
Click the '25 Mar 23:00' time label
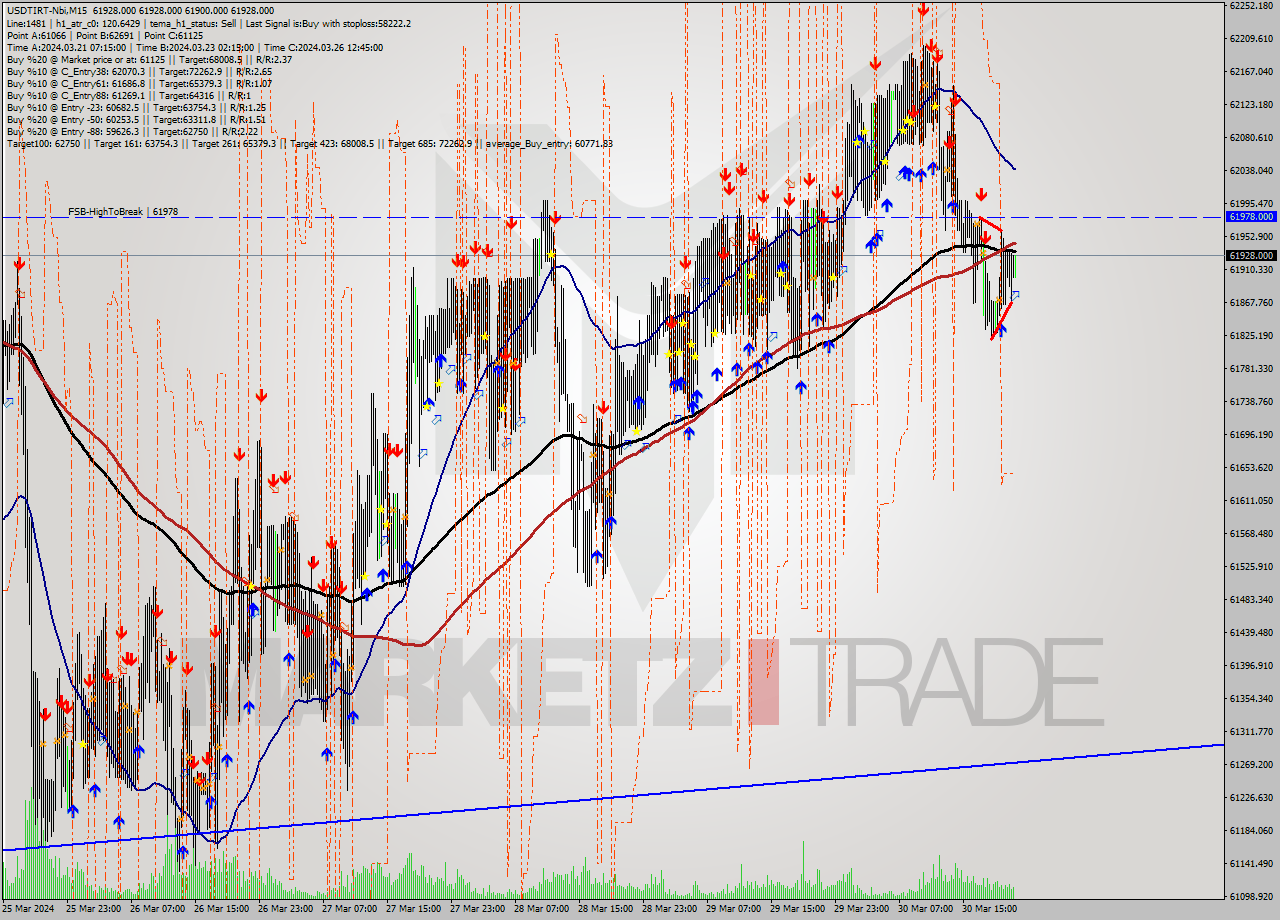[93, 910]
